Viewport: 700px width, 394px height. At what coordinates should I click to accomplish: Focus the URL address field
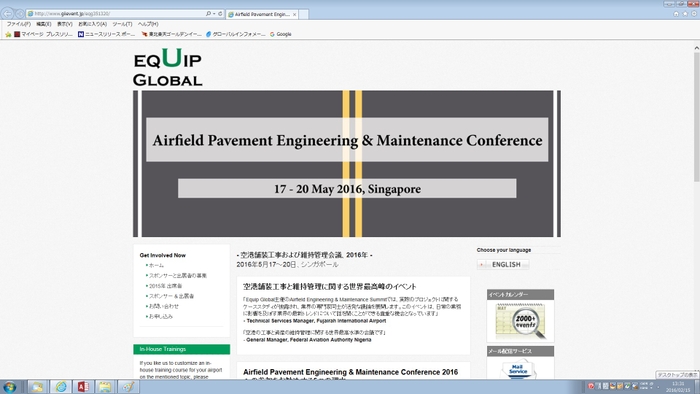116,14
